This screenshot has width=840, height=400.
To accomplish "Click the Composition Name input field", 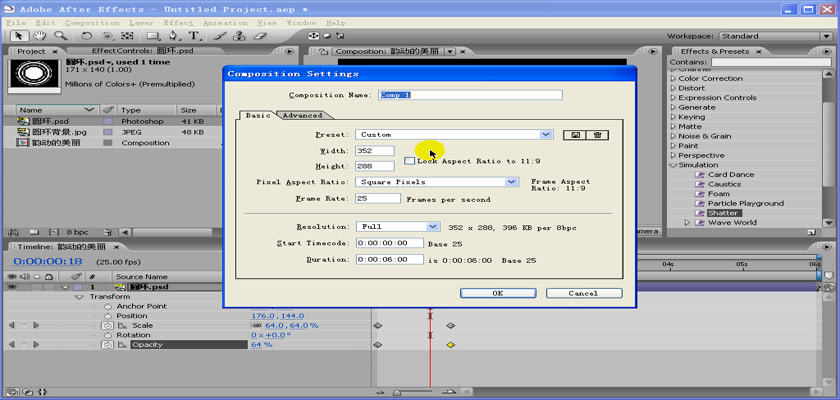I will 470,95.
